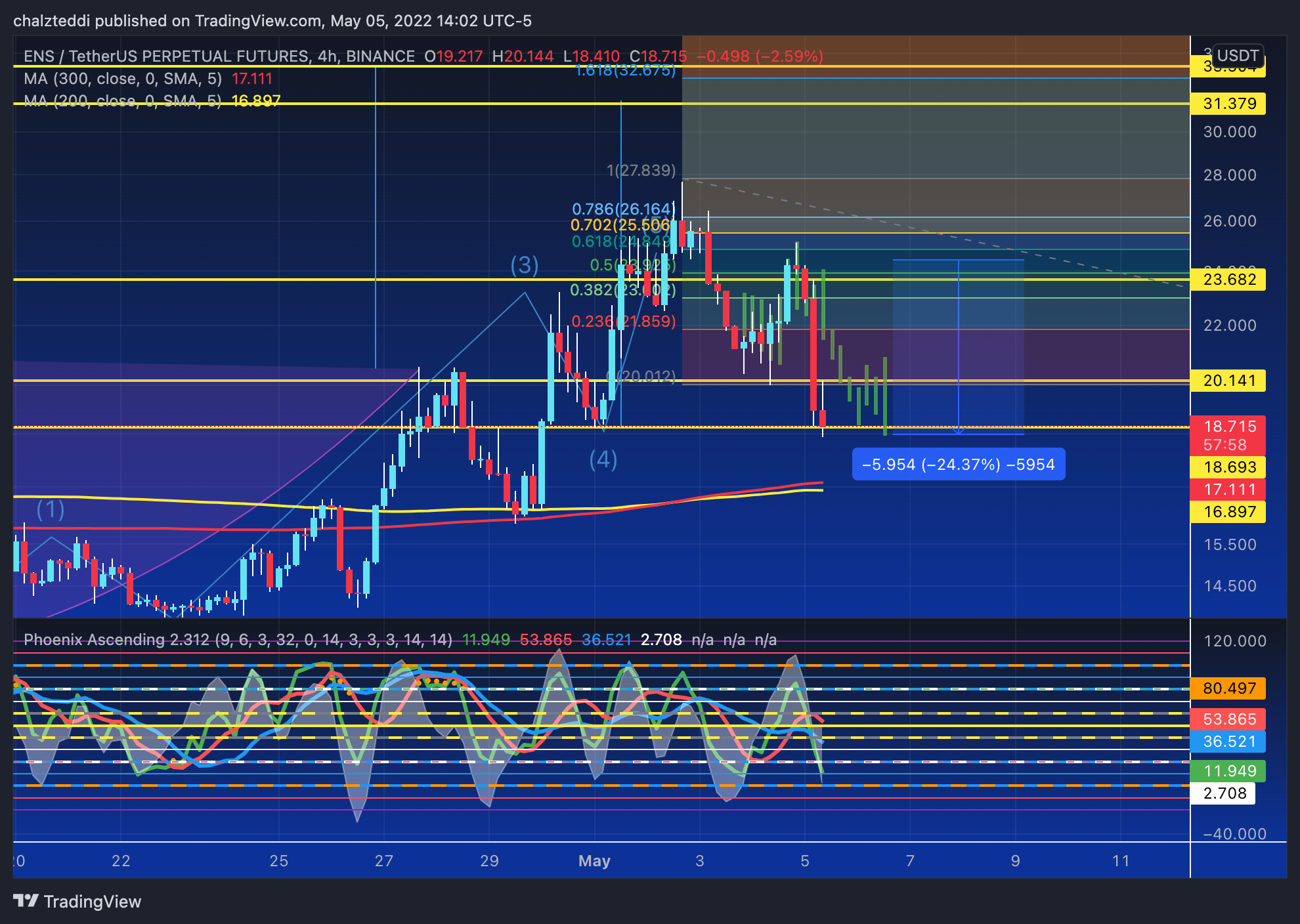Click the red 53.865 indicator axis label
The height and width of the screenshot is (924, 1300).
pos(1228,719)
